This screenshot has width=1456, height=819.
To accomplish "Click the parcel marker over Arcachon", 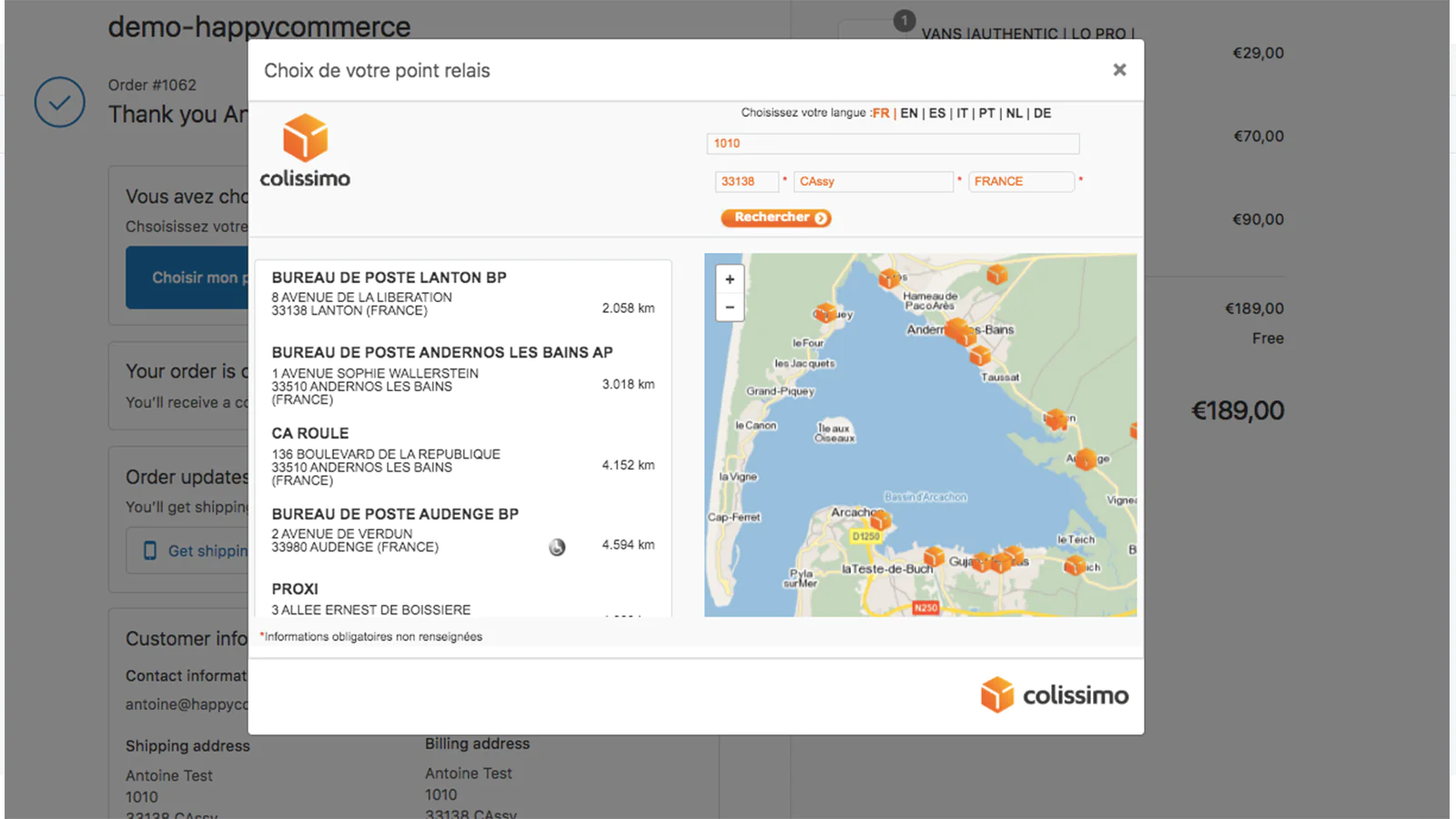I will 880,520.
